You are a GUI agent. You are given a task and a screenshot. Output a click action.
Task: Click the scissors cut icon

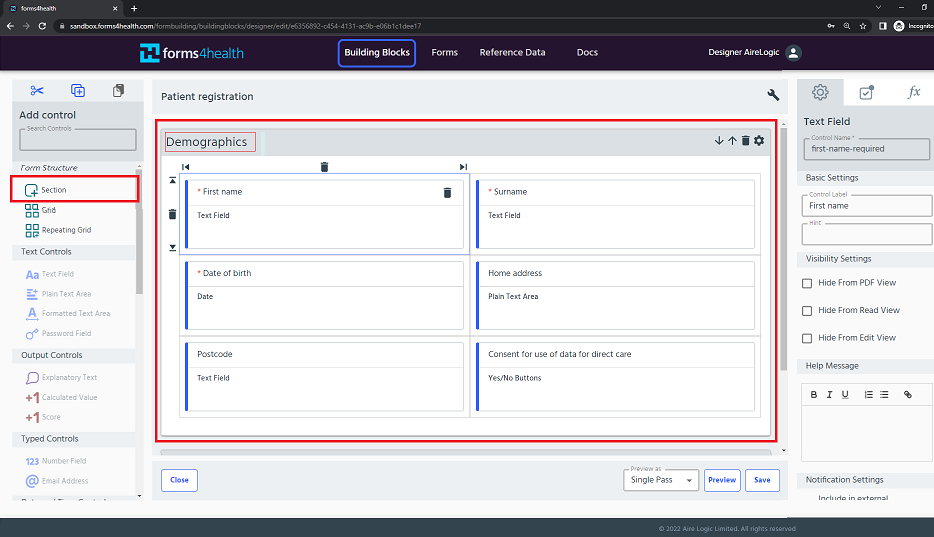point(37,90)
